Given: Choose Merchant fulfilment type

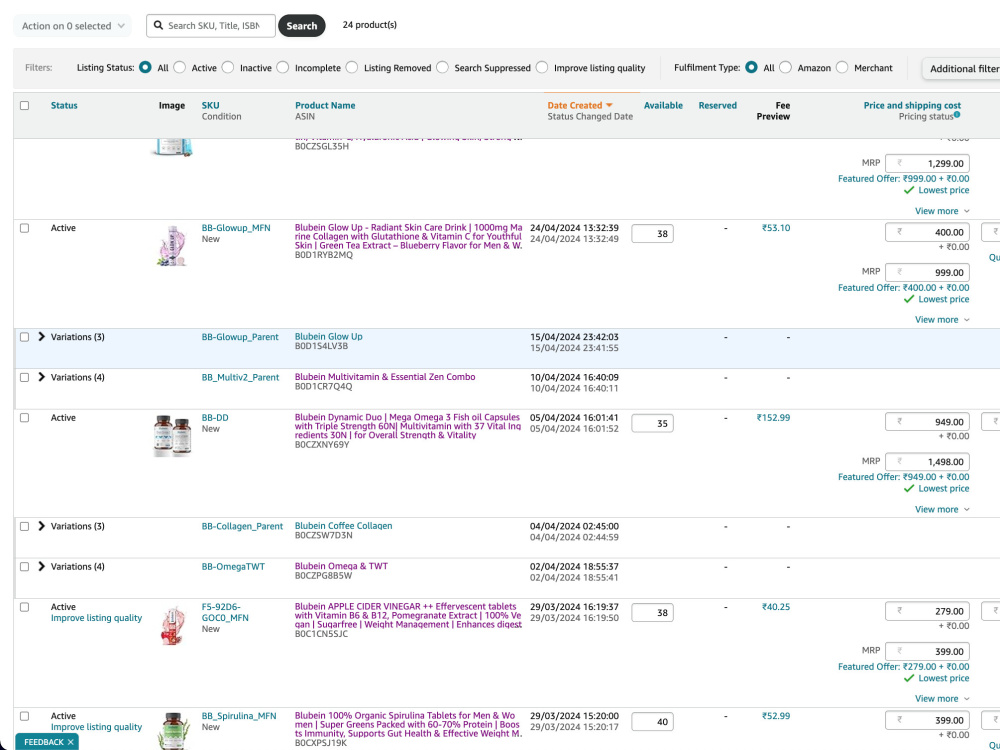Looking at the screenshot, I should point(842,67).
